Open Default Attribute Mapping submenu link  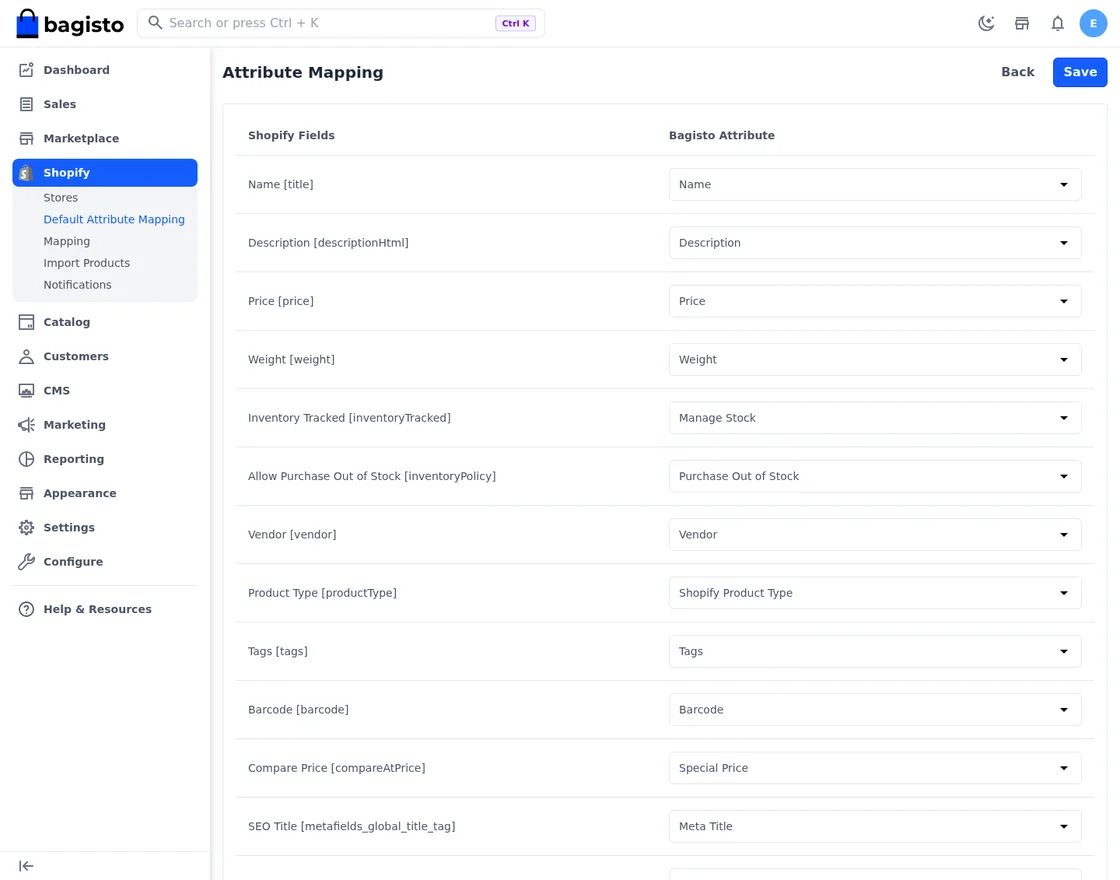pyautogui.click(x=114, y=219)
